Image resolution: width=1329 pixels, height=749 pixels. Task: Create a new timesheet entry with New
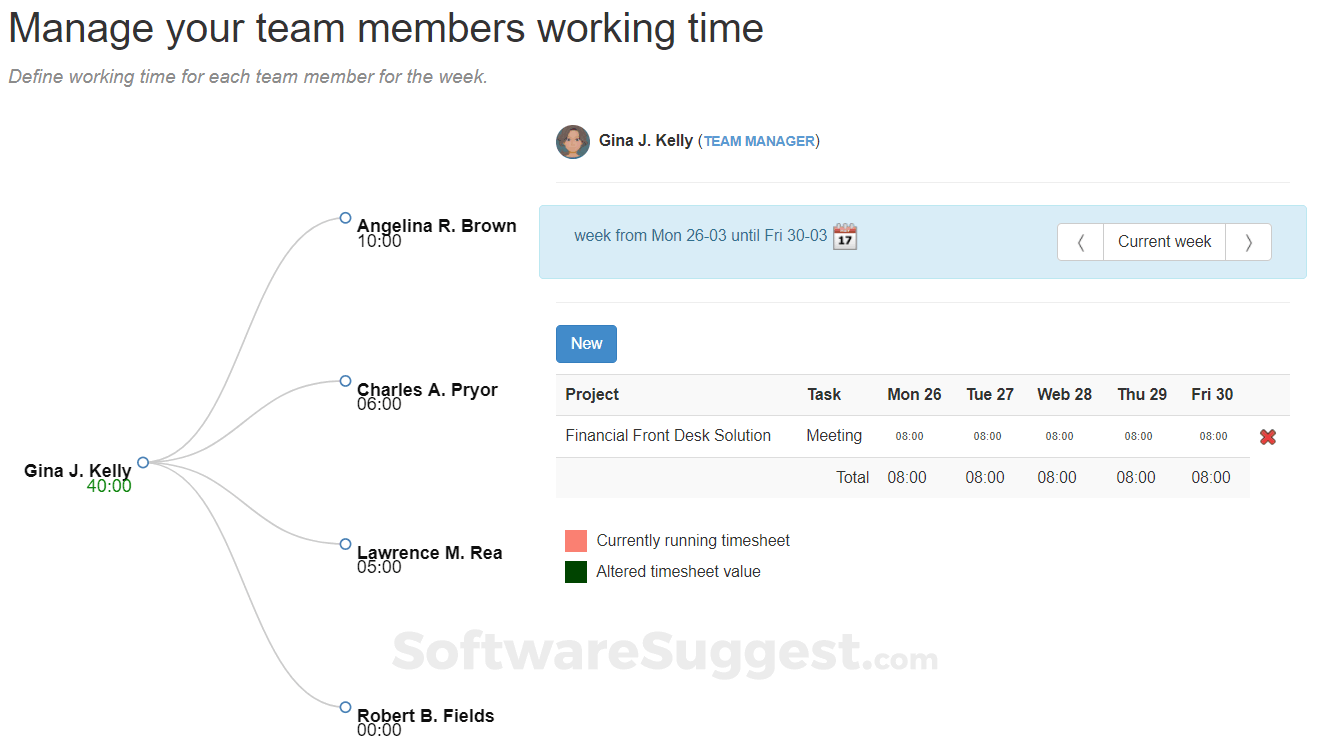click(586, 344)
